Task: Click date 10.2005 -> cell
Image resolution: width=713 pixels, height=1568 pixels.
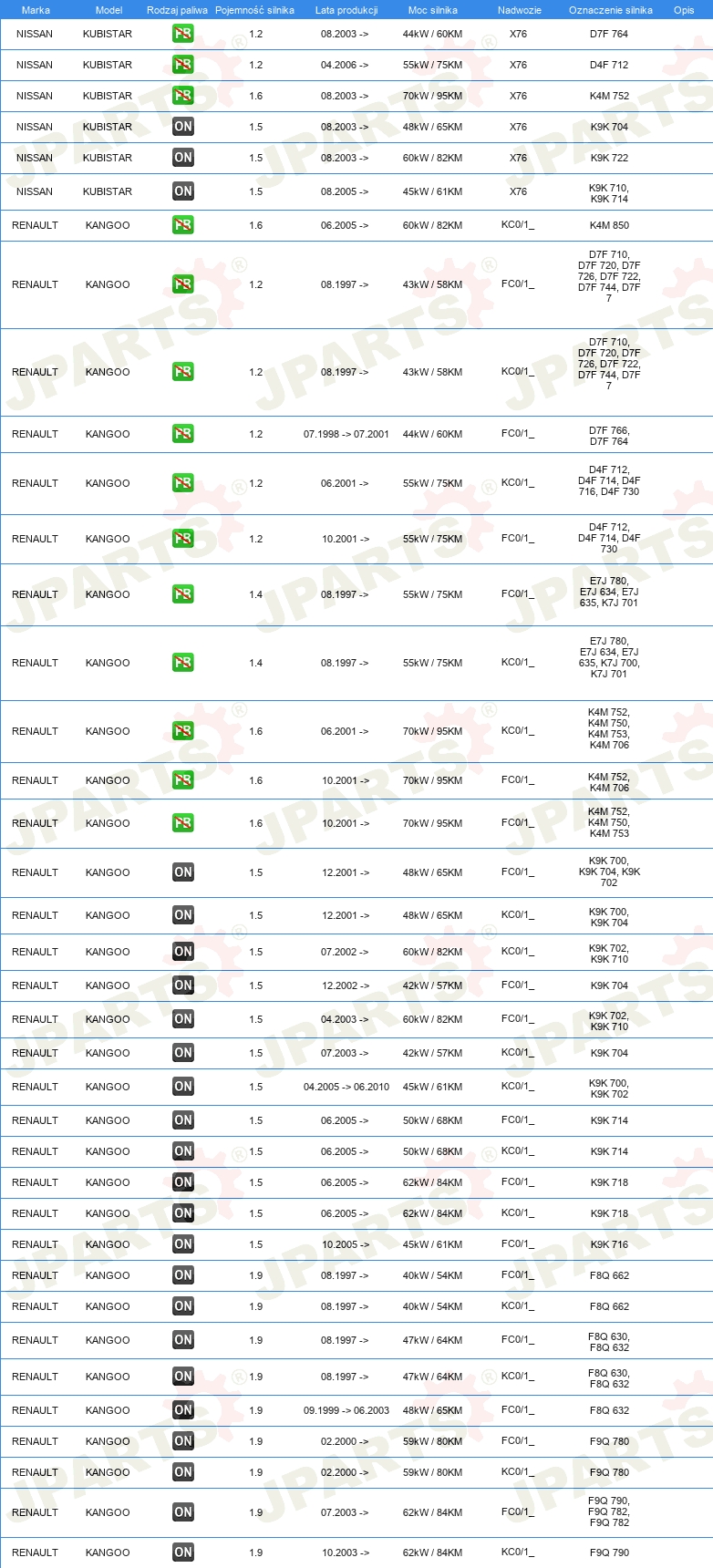Action: (346, 1244)
